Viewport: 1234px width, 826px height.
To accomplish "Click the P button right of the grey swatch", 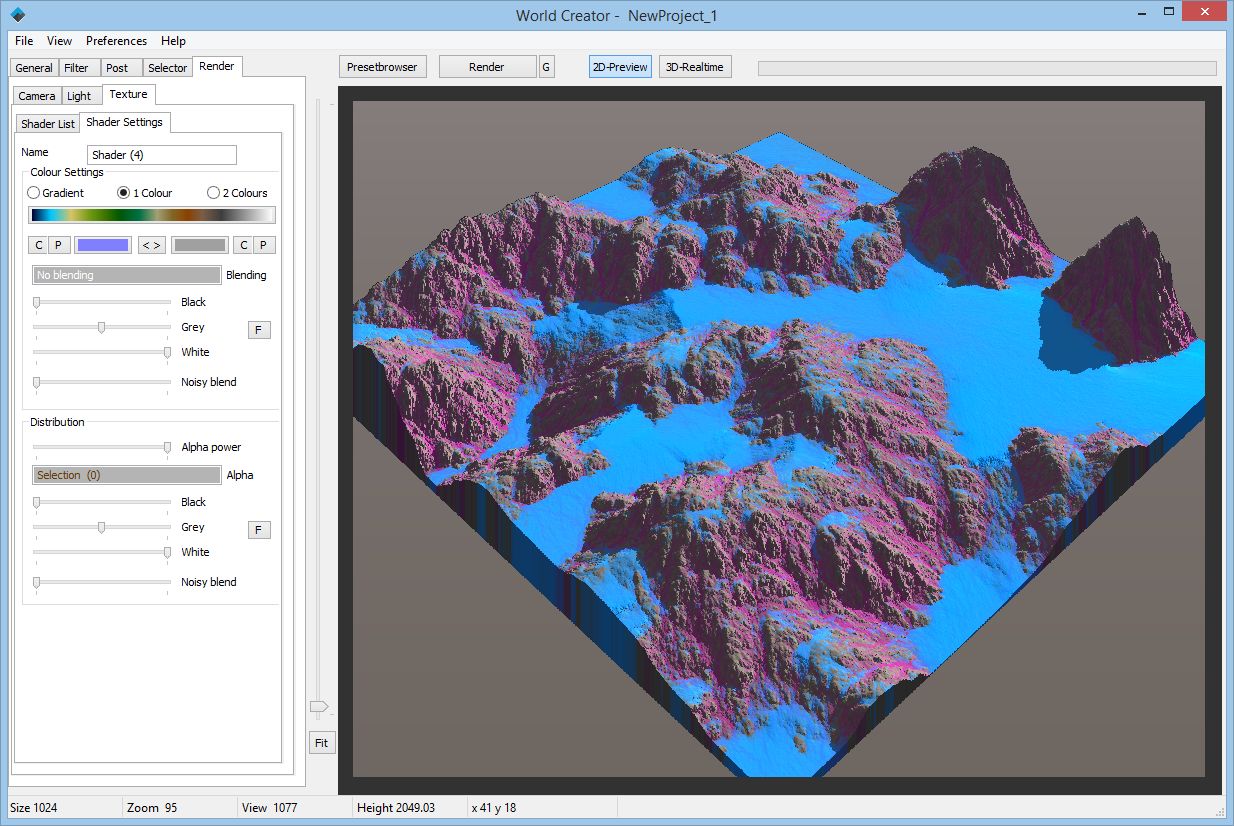I will point(263,244).
